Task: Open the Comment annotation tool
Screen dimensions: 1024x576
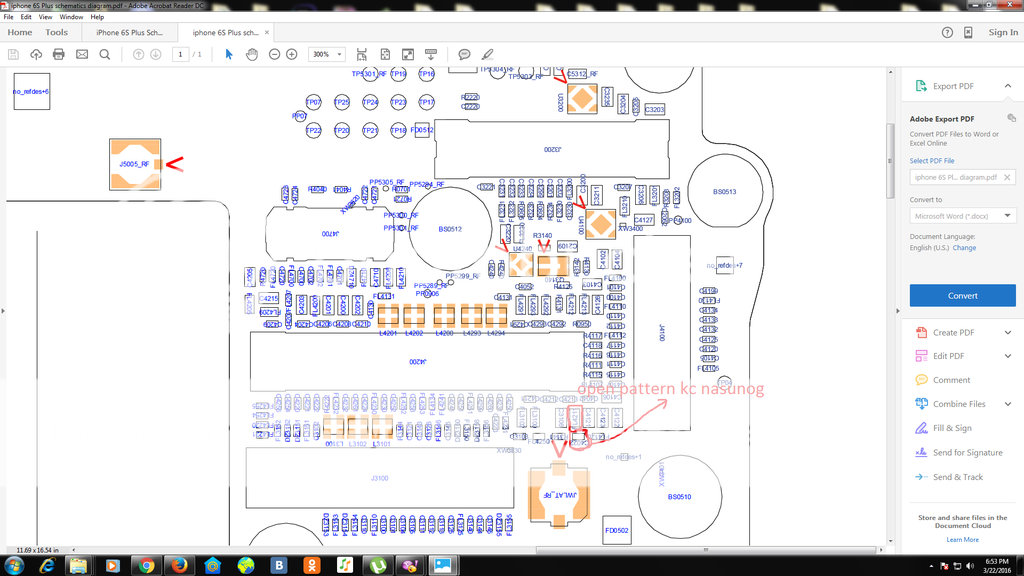Action: tap(464, 55)
